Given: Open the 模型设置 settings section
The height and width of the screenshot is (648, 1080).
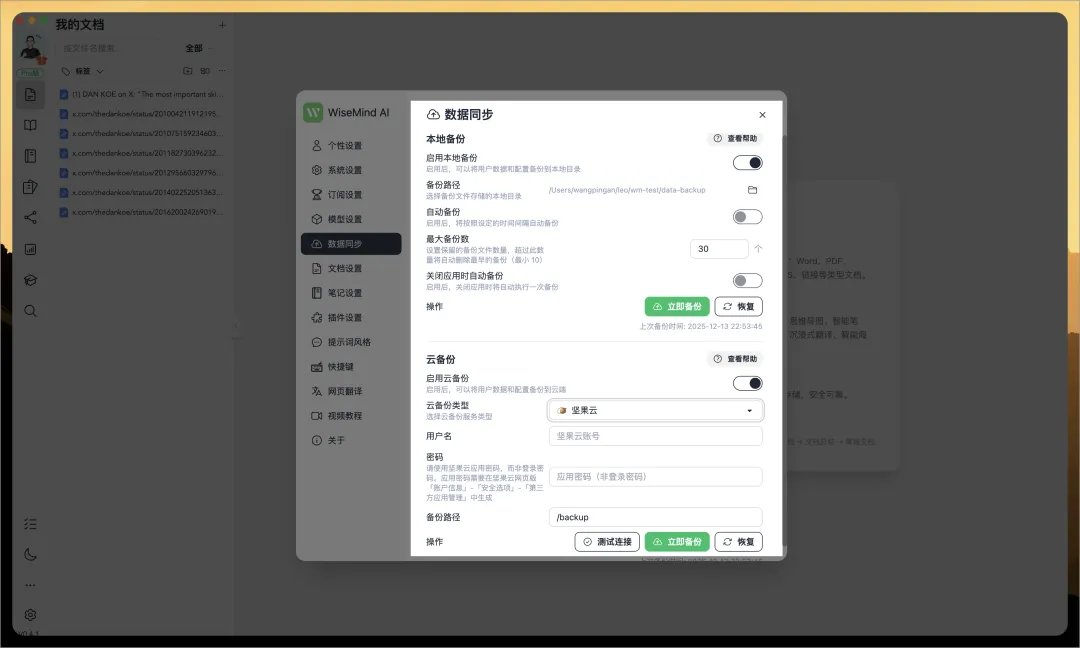Looking at the screenshot, I should pyautogui.click(x=345, y=219).
